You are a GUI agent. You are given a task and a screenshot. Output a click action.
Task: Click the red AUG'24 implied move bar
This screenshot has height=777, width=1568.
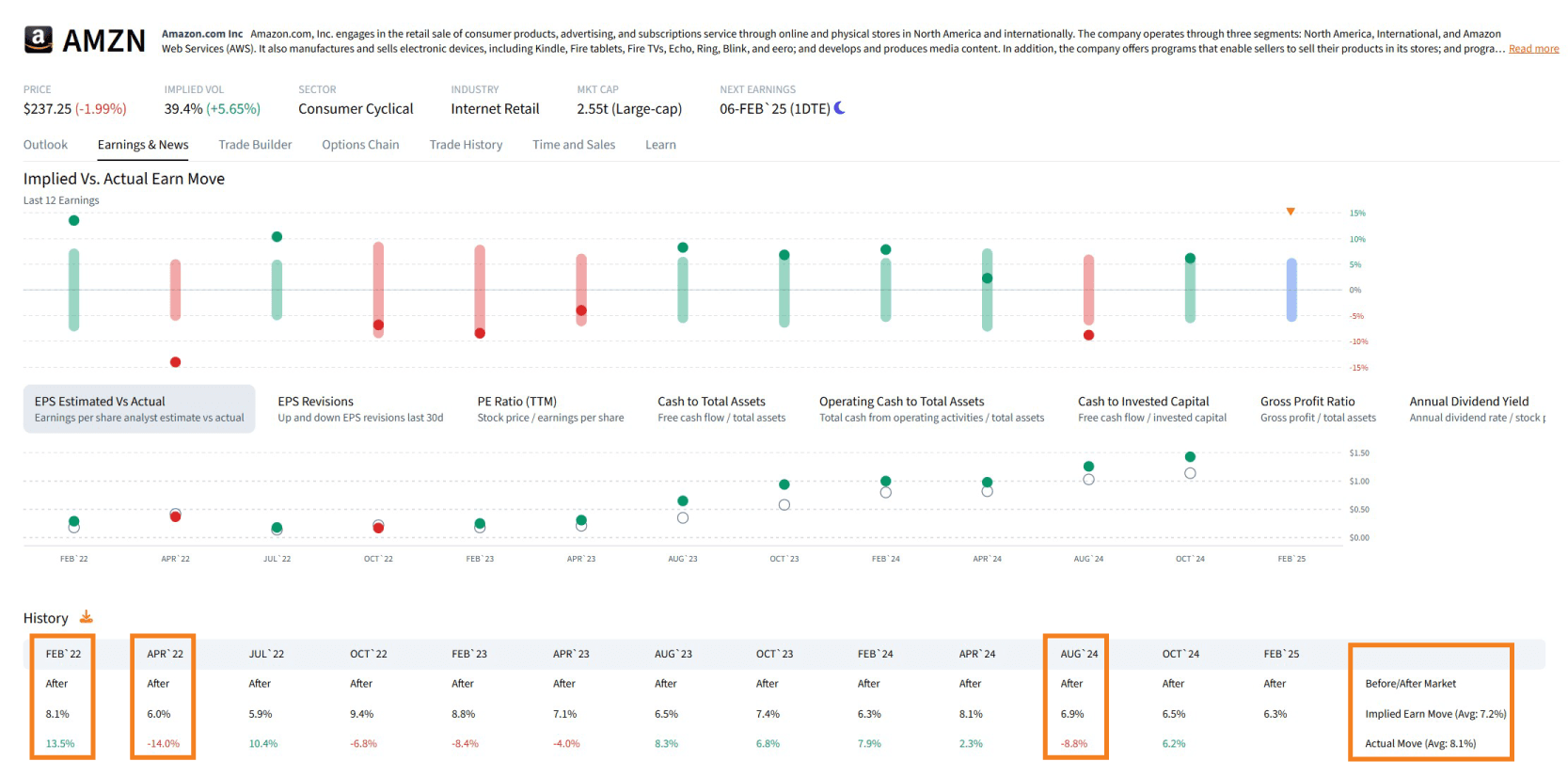coord(1088,290)
